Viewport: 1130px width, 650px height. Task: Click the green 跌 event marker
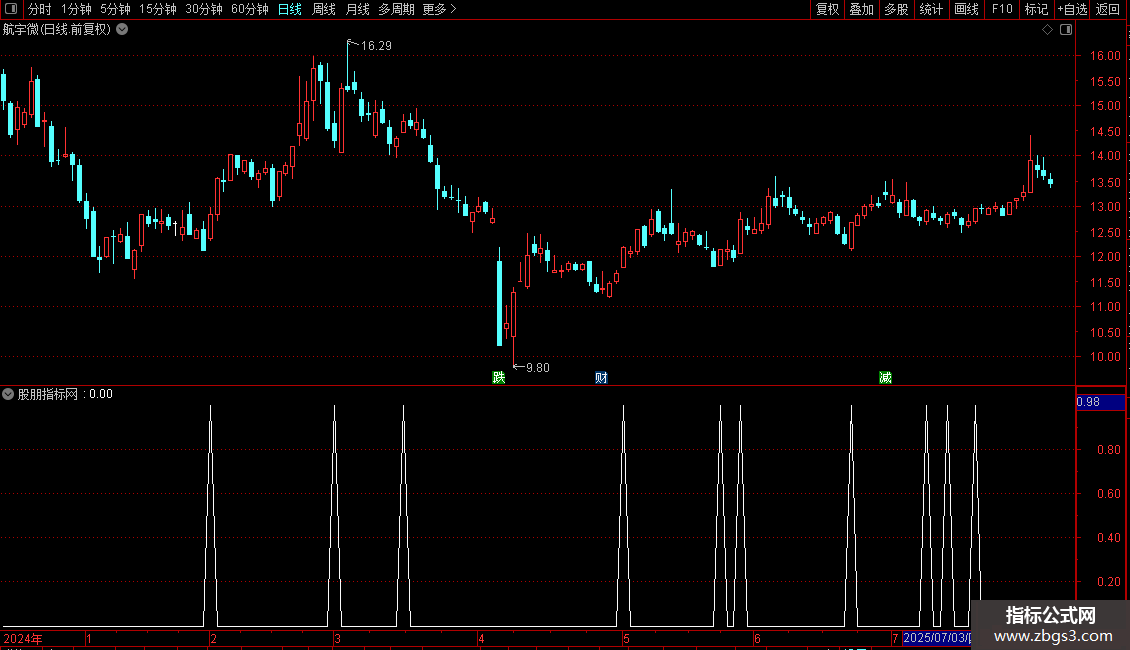(x=499, y=378)
